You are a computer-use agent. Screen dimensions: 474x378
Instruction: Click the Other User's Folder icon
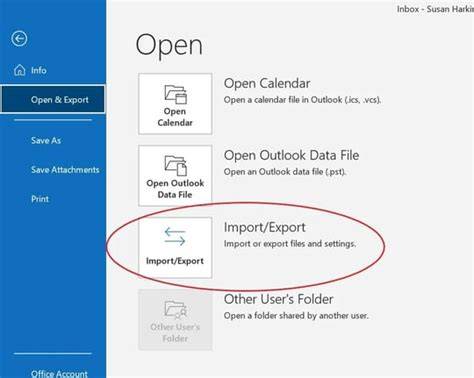click(175, 310)
